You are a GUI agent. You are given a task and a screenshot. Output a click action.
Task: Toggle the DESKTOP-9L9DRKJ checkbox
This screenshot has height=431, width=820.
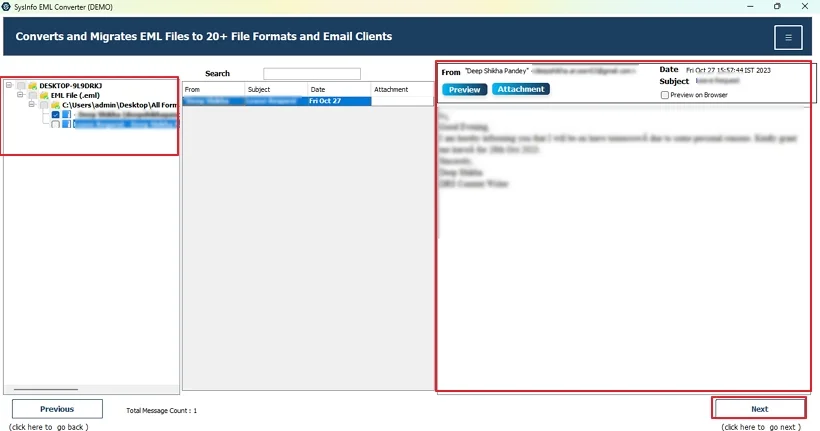pos(21,86)
